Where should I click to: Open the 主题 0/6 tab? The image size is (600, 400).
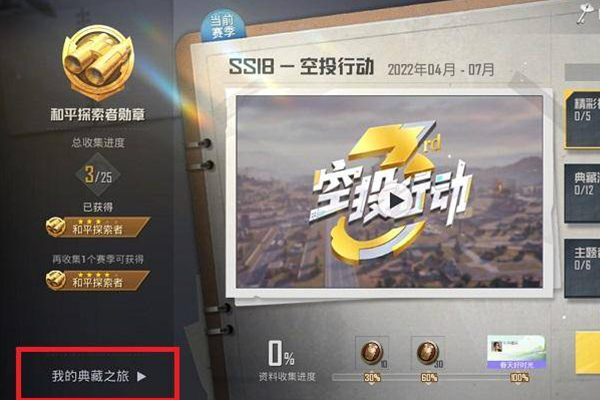(x=582, y=268)
